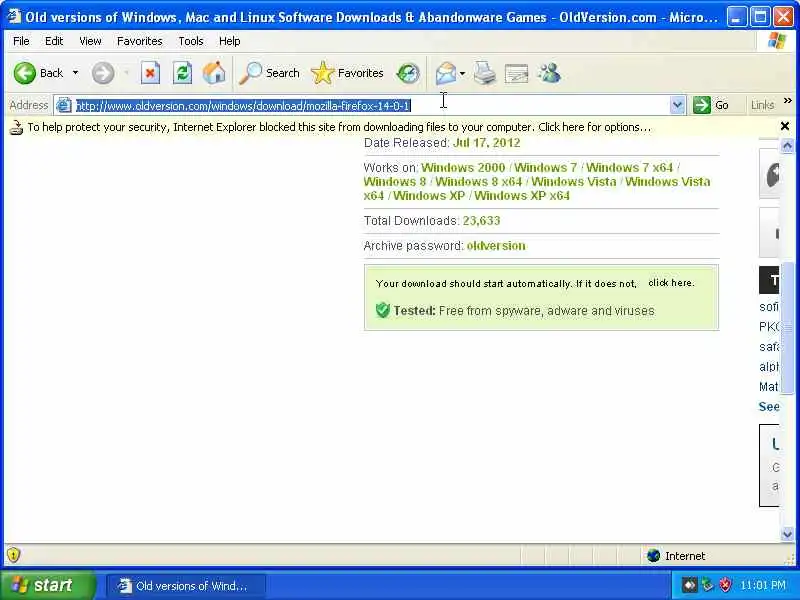The height and width of the screenshot is (600, 800).
Task: Go to the Home page icon
Action: tap(214, 73)
